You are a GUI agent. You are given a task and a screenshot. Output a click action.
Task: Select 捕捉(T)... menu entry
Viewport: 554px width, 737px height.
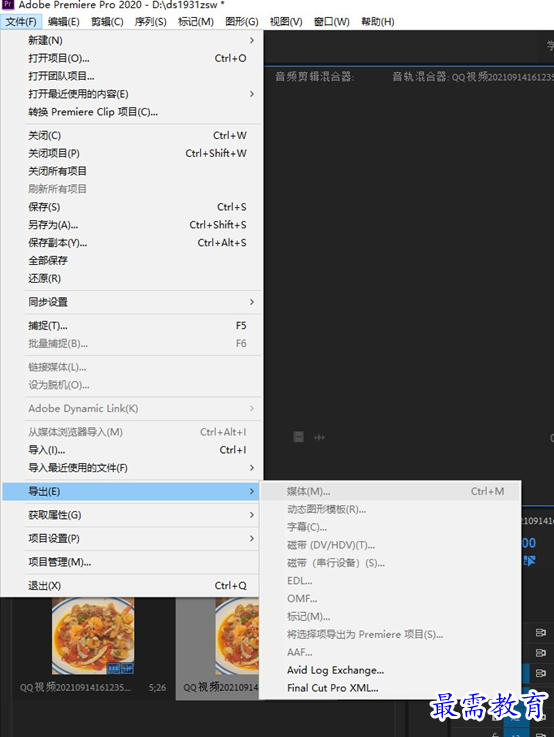tap(132, 326)
